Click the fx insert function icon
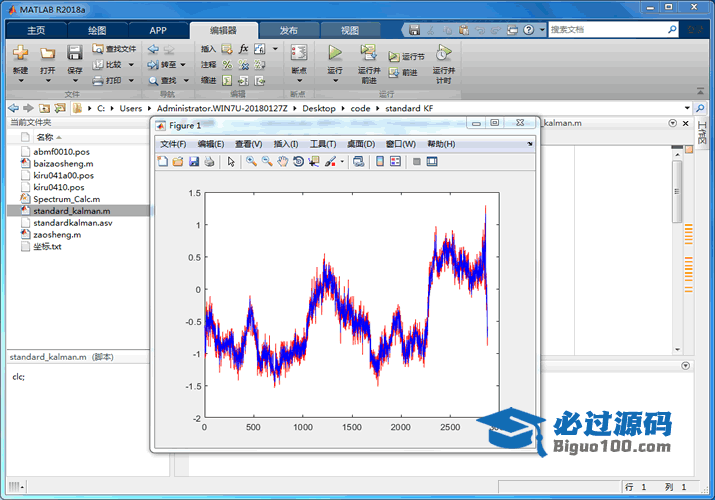 pos(244,49)
